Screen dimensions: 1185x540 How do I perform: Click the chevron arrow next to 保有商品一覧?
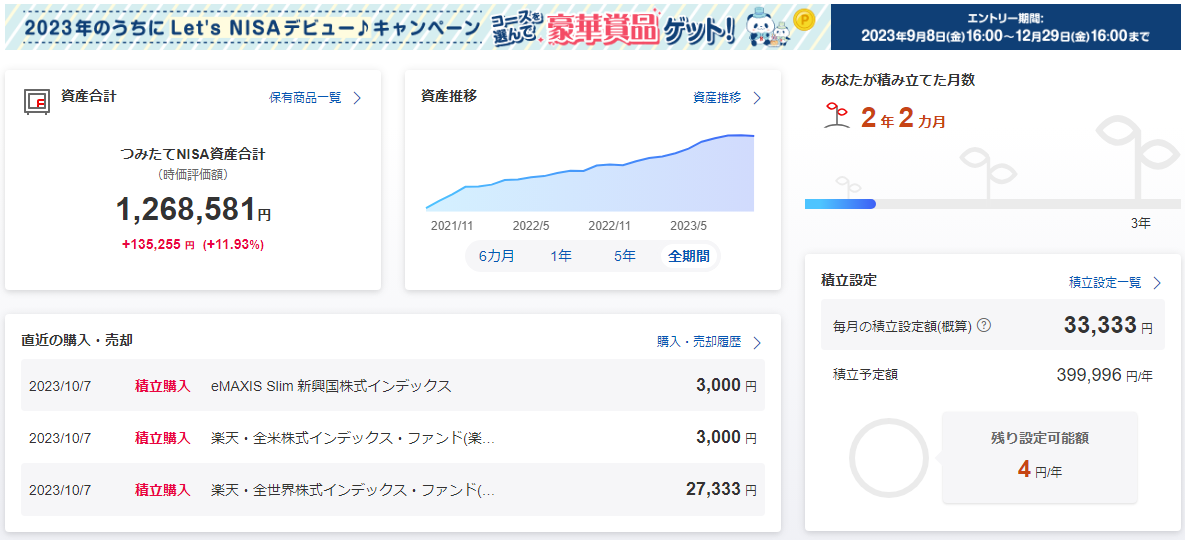tap(357, 98)
